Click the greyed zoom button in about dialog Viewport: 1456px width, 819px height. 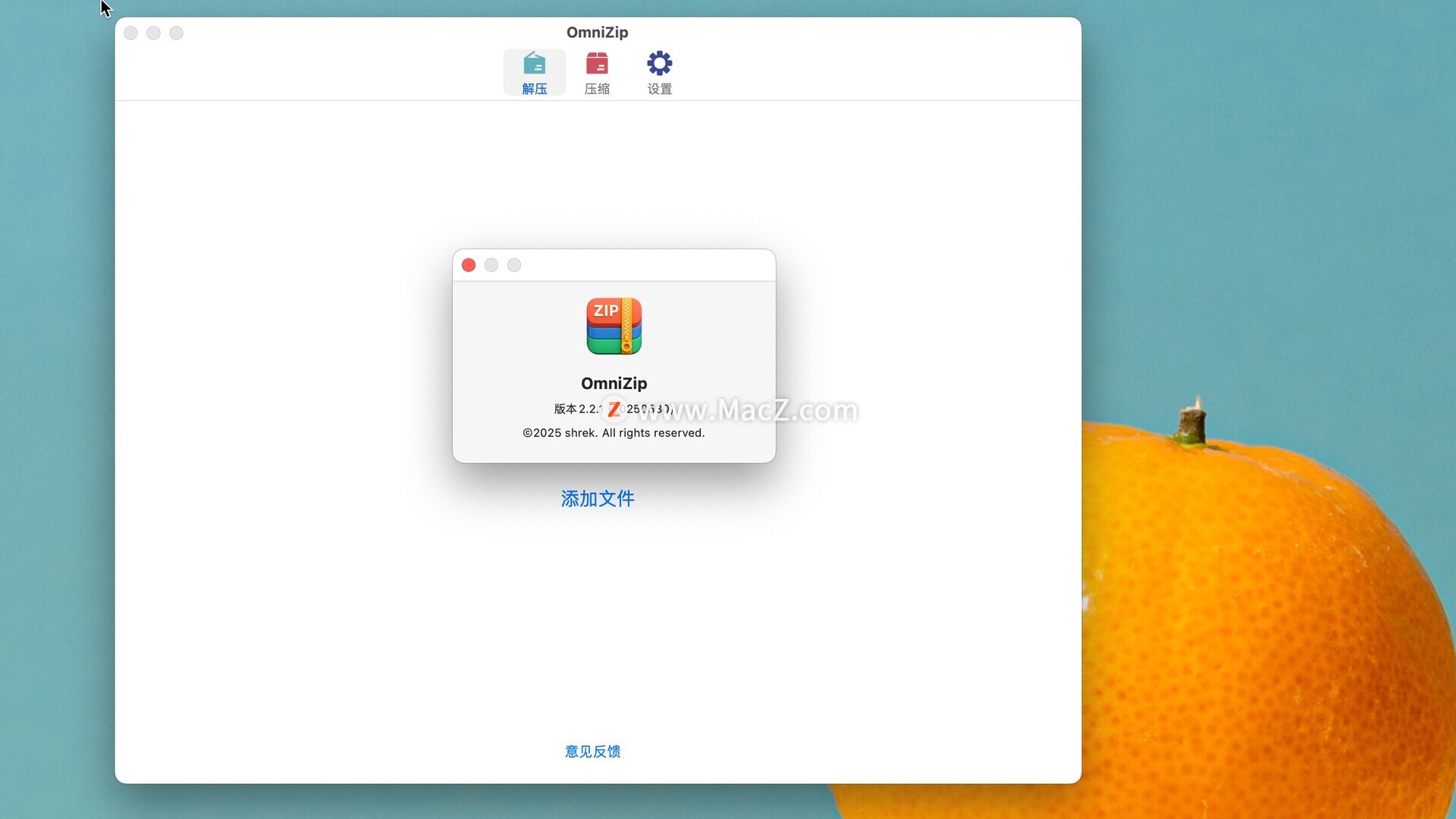[x=514, y=265]
